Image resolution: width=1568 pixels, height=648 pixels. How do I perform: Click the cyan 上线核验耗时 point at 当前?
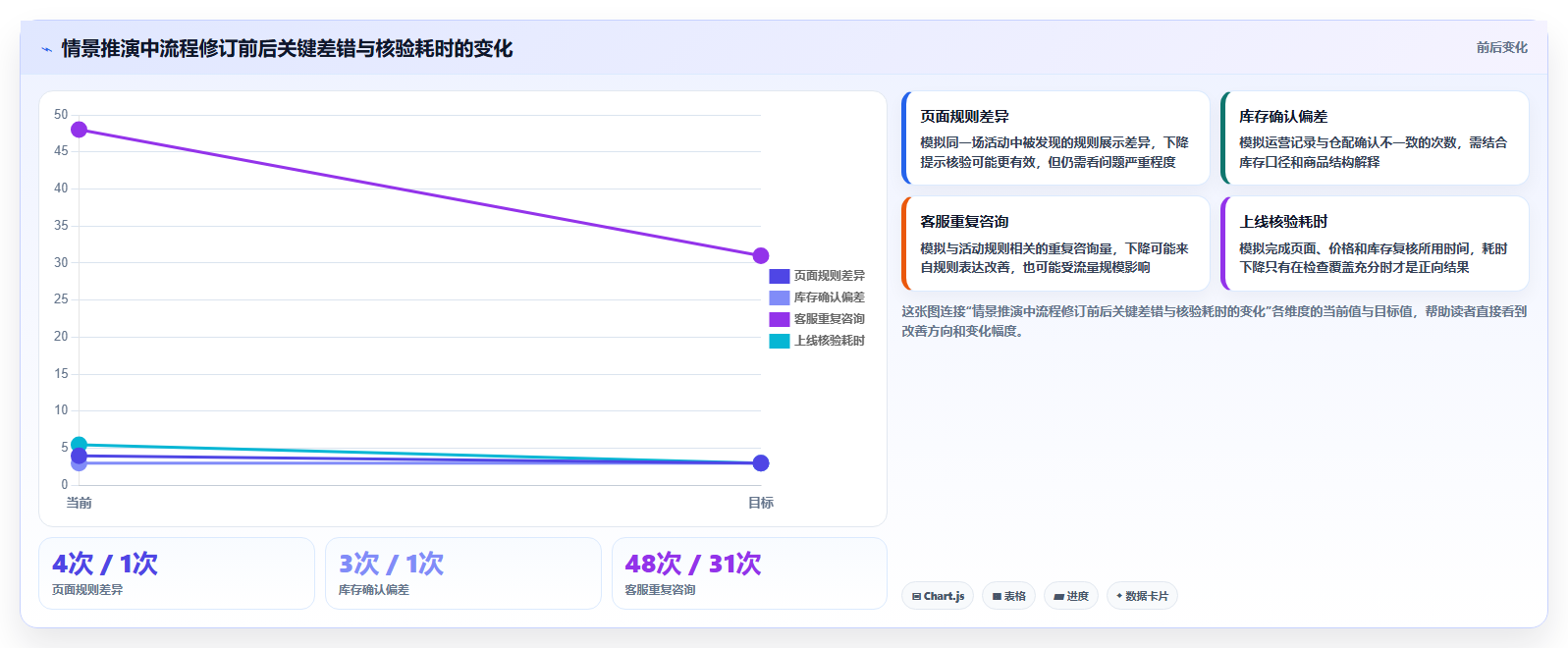(80, 445)
